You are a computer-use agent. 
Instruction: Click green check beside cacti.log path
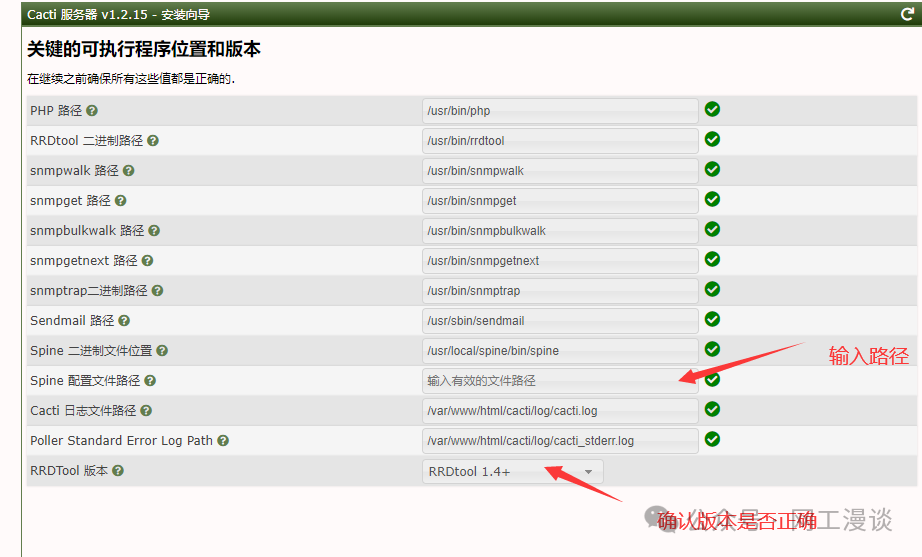click(713, 409)
